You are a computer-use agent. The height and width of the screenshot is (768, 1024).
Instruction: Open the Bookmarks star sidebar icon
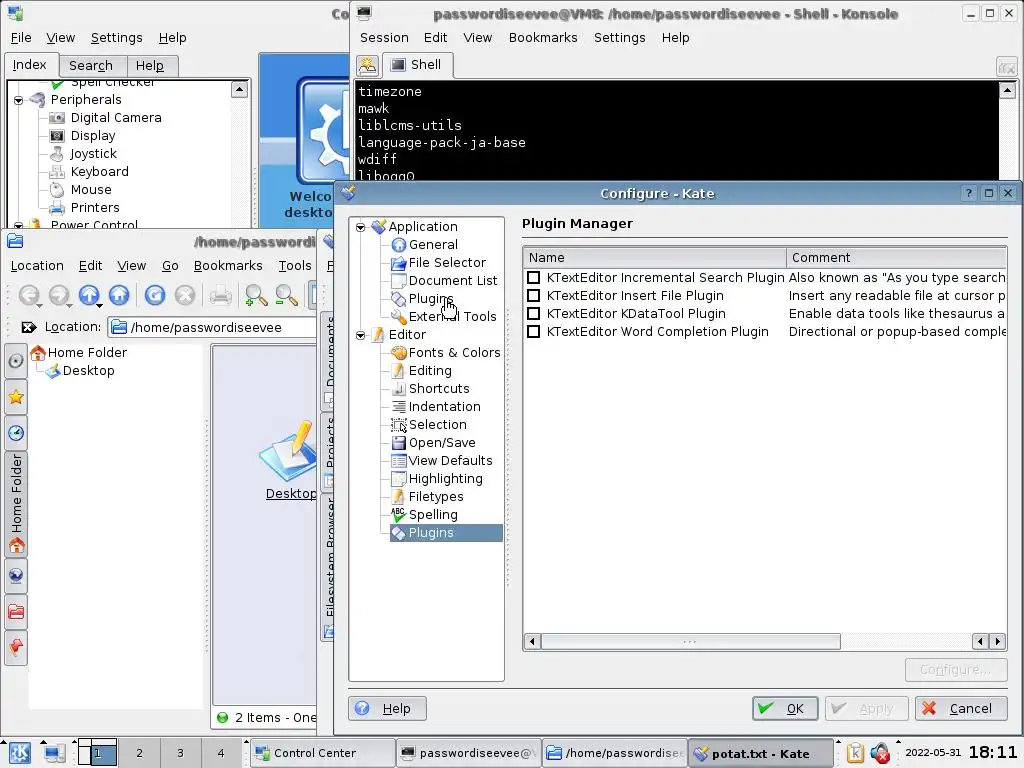point(16,396)
